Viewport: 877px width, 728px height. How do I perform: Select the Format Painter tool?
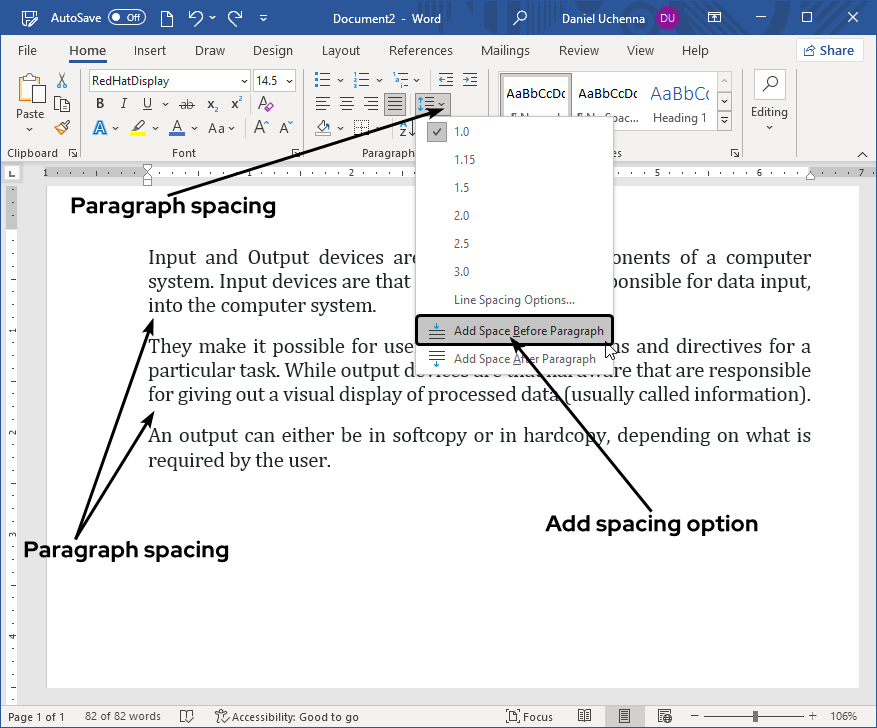pyautogui.click(x=61, y=128)
